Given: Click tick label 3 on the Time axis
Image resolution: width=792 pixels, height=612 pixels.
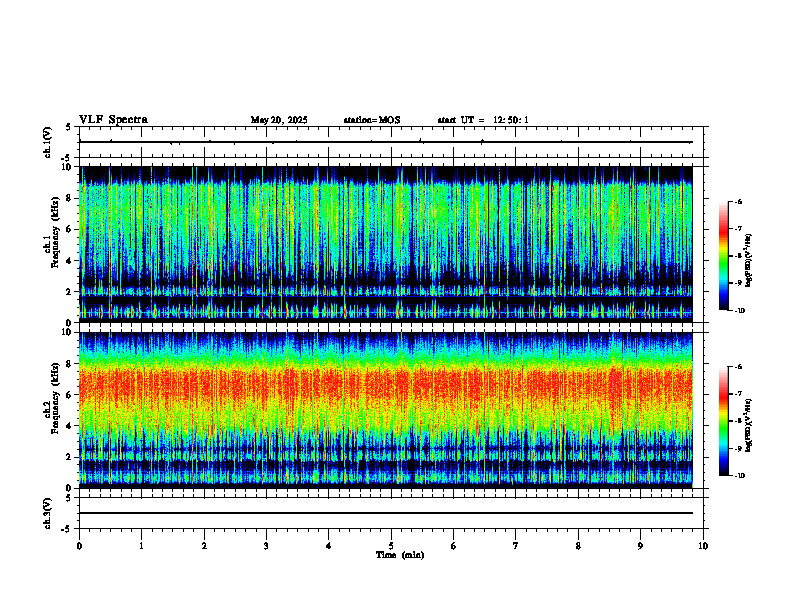Looking at the screenshot, I should [266, 546].
